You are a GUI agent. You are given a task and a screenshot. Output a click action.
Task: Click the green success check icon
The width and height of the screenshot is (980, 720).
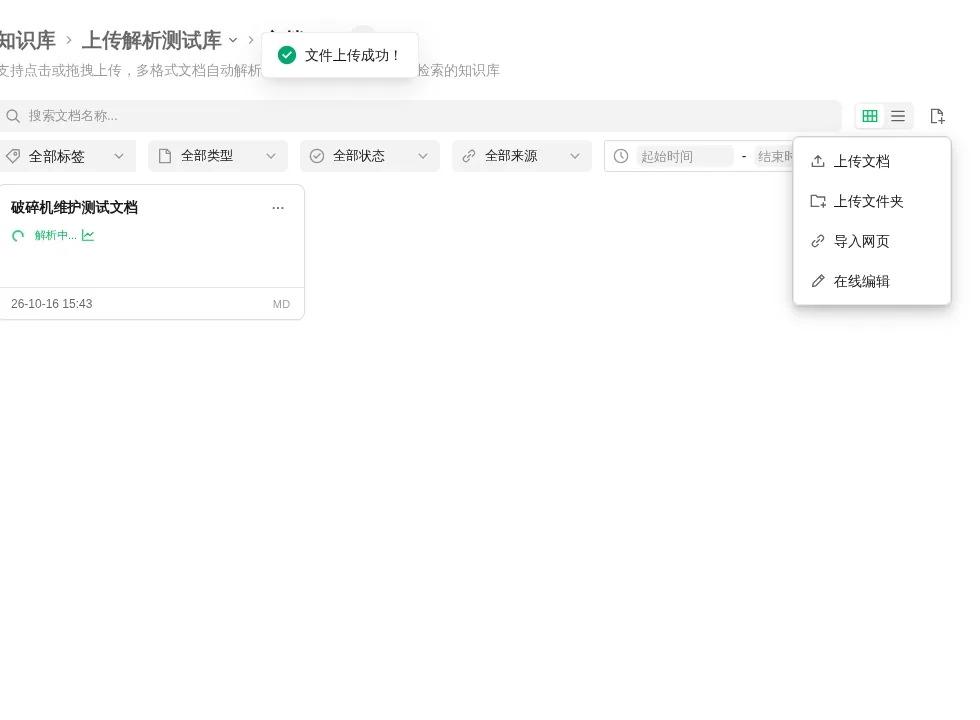287,56
